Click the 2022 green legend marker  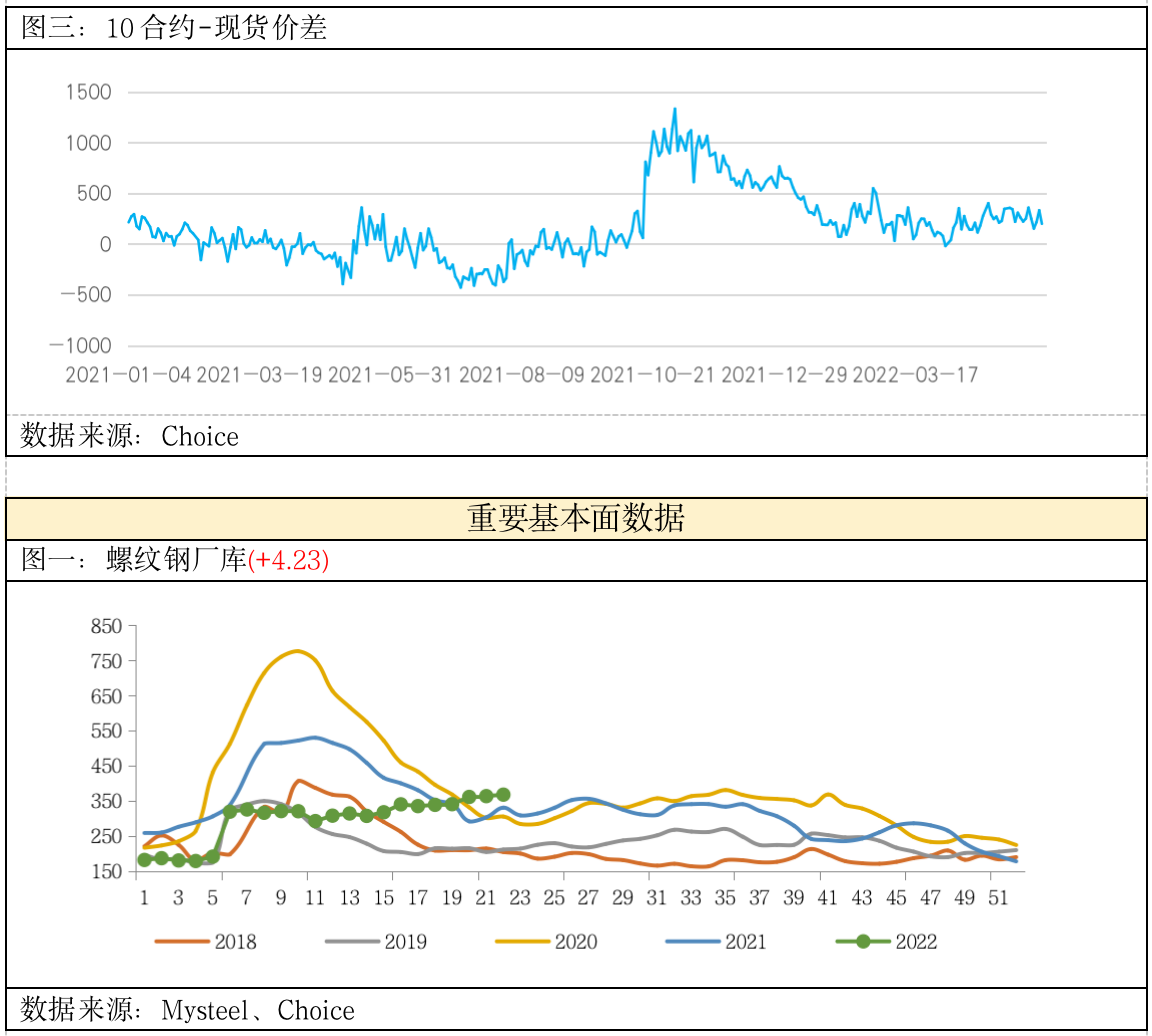(862, 941)
